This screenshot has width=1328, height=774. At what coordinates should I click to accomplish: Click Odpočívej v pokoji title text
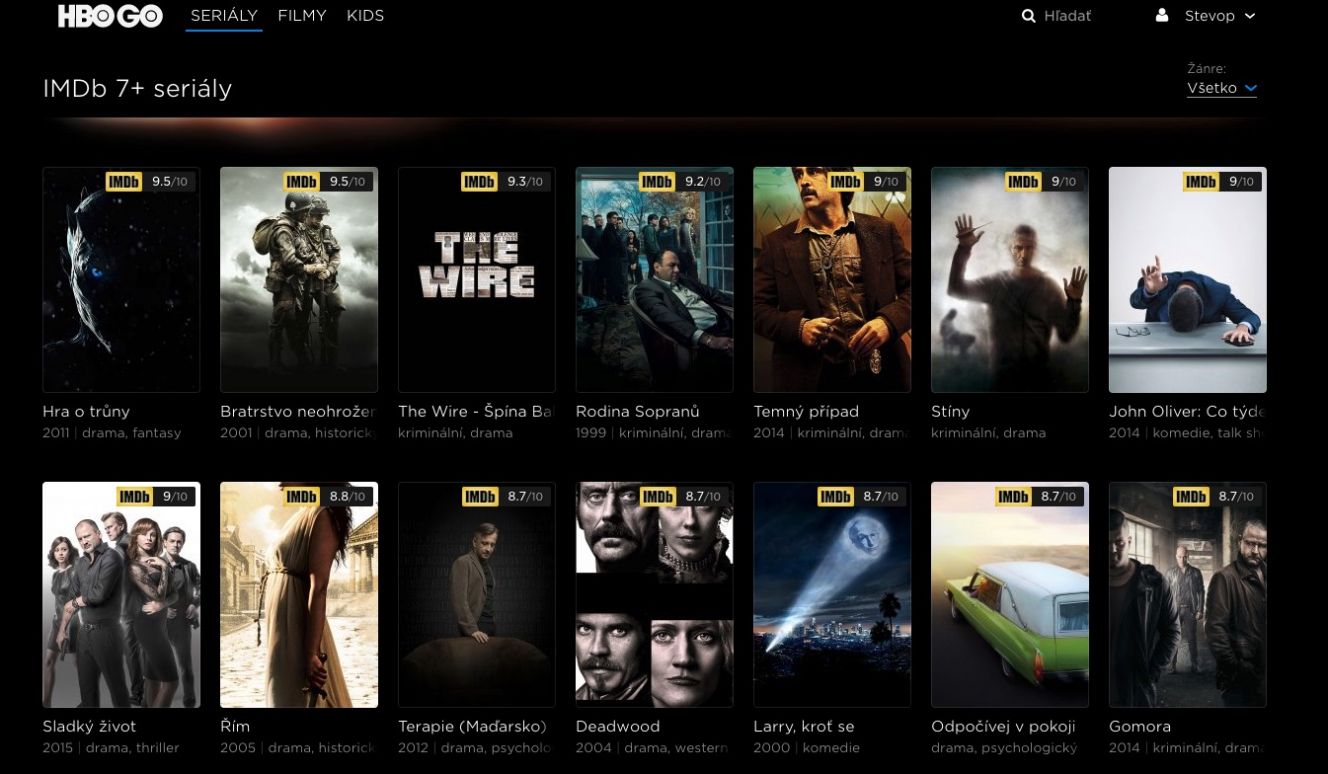[x=1003, y=727]
